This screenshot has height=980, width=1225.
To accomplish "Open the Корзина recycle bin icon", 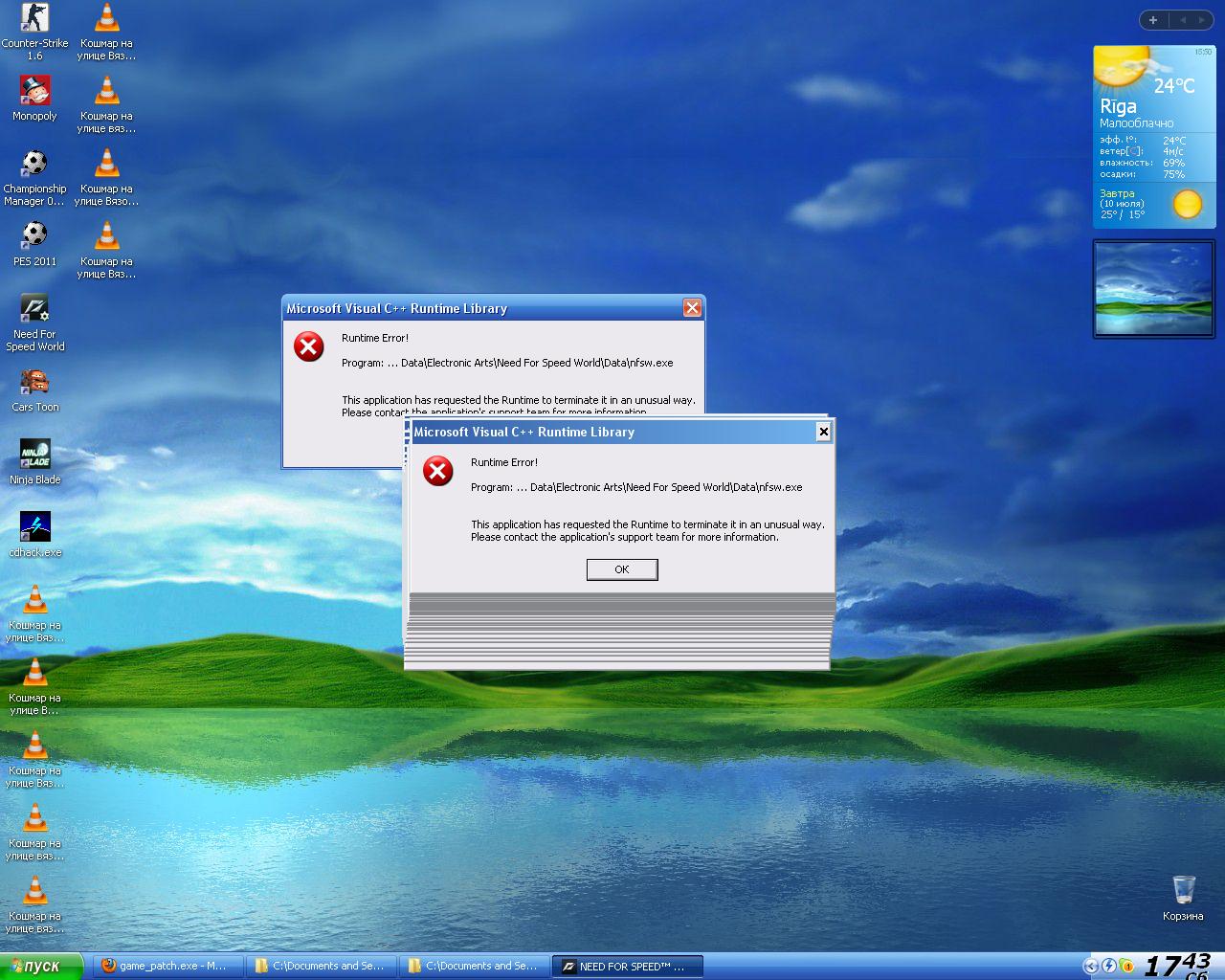I will click(1183, 897).
